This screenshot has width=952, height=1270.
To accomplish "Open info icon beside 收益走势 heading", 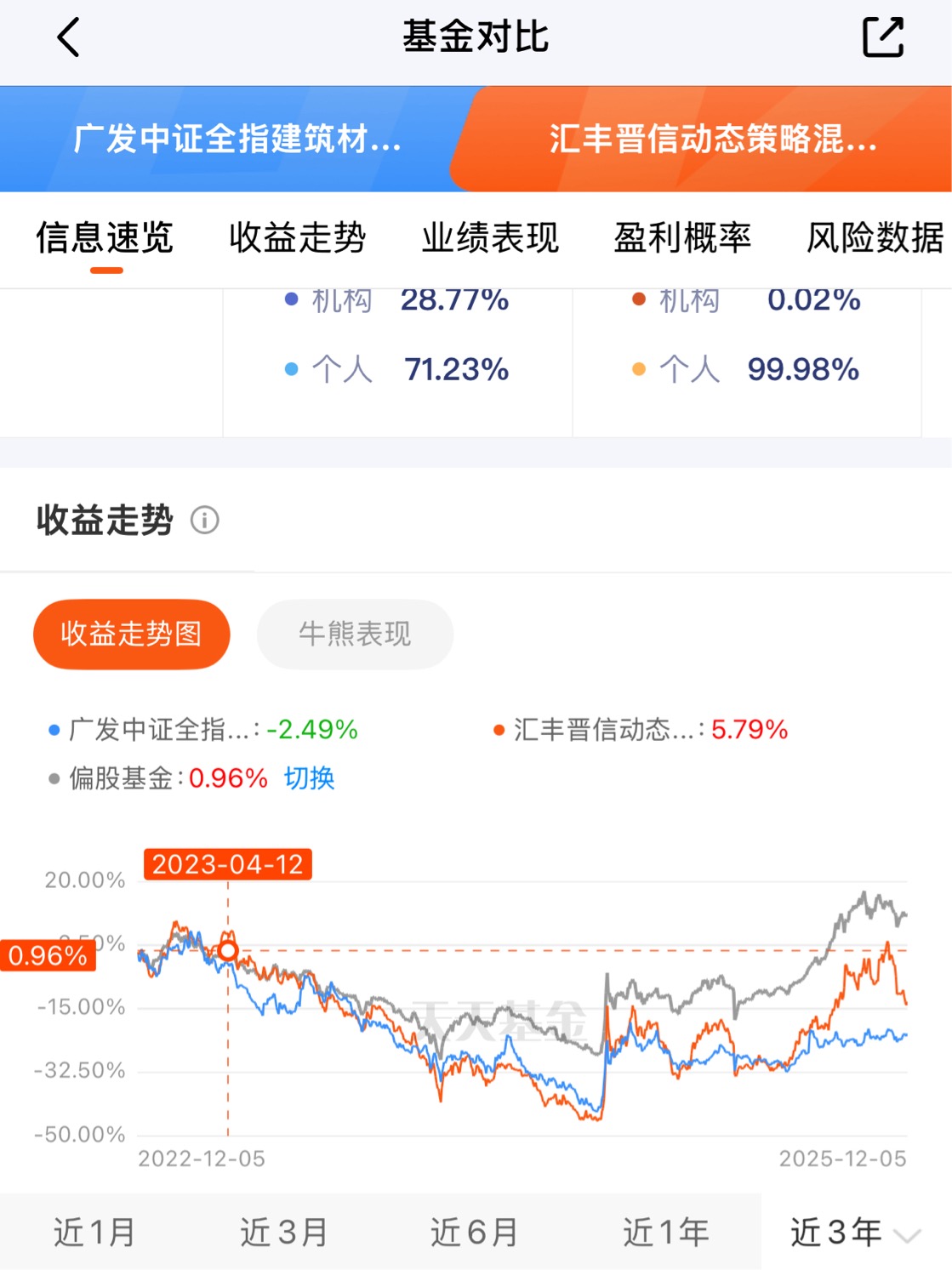I will tap(204, 520).
